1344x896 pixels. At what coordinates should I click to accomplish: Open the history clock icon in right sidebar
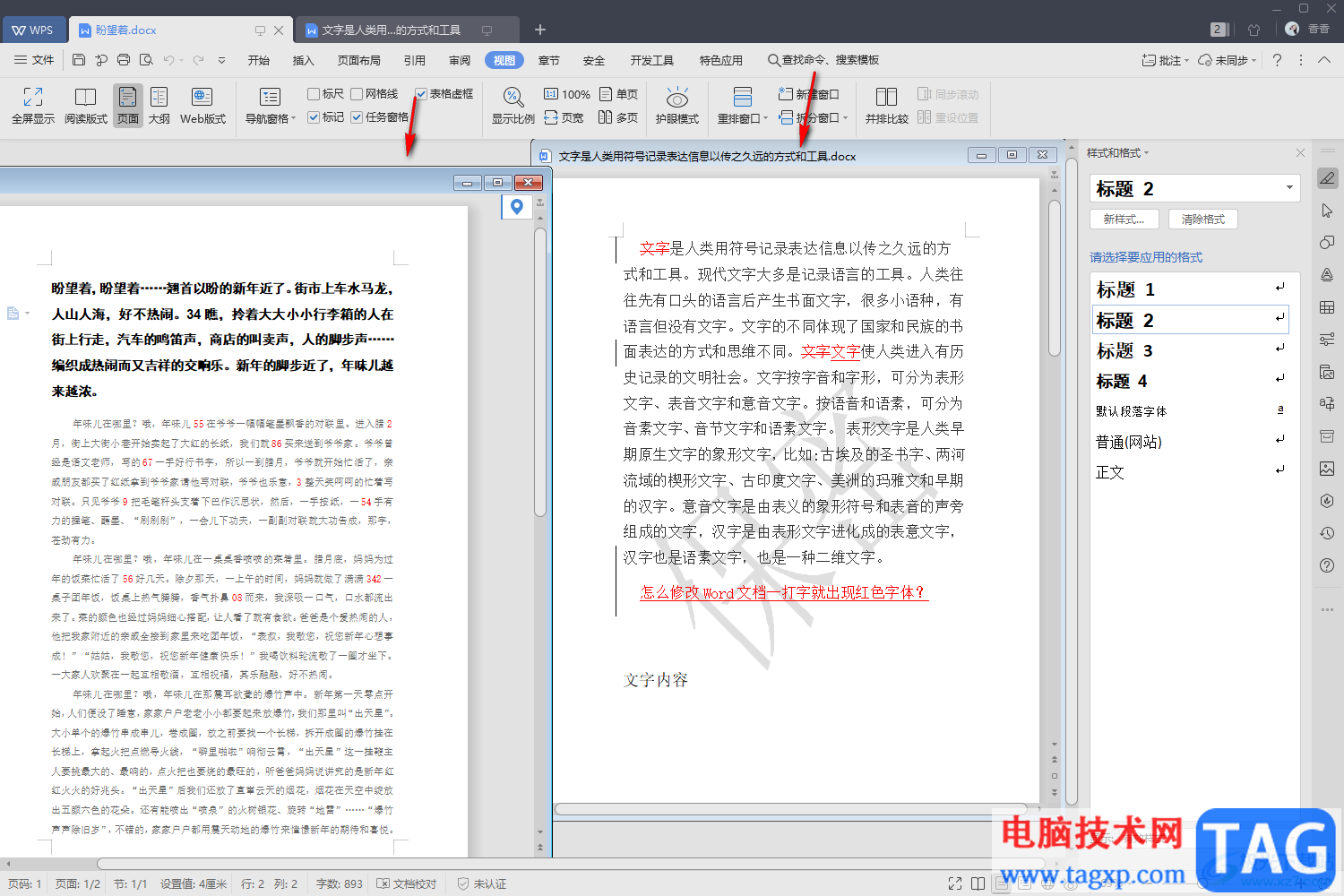1327,533
